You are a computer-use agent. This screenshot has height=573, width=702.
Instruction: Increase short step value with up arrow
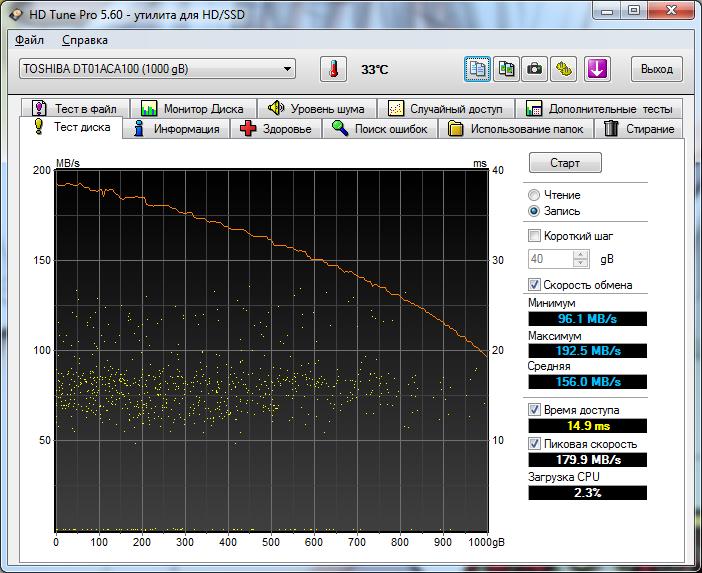pos(581,254)
